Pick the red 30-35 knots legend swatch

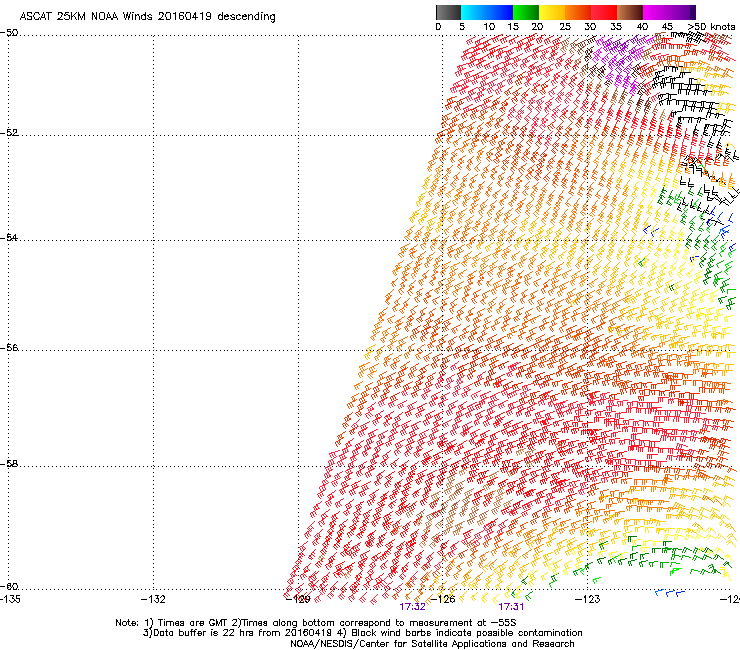604,12
